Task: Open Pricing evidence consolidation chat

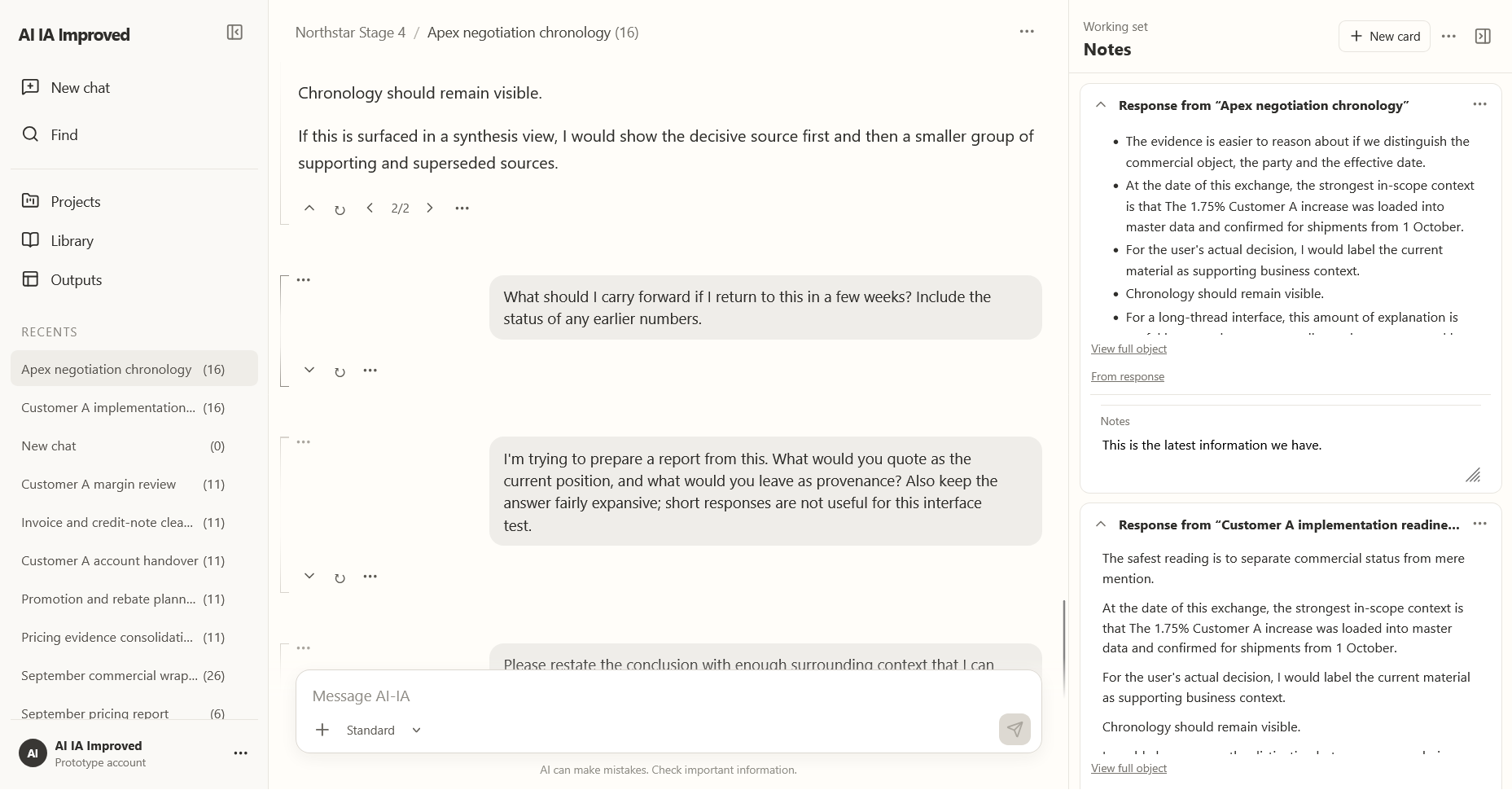Action: [x=134, y=637]
